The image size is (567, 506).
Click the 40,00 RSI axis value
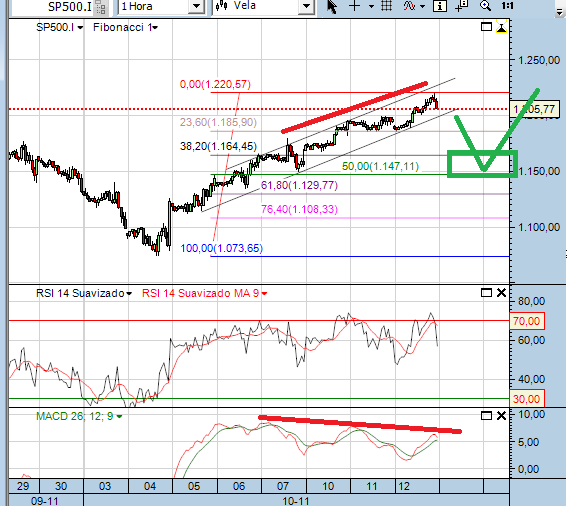532,379
